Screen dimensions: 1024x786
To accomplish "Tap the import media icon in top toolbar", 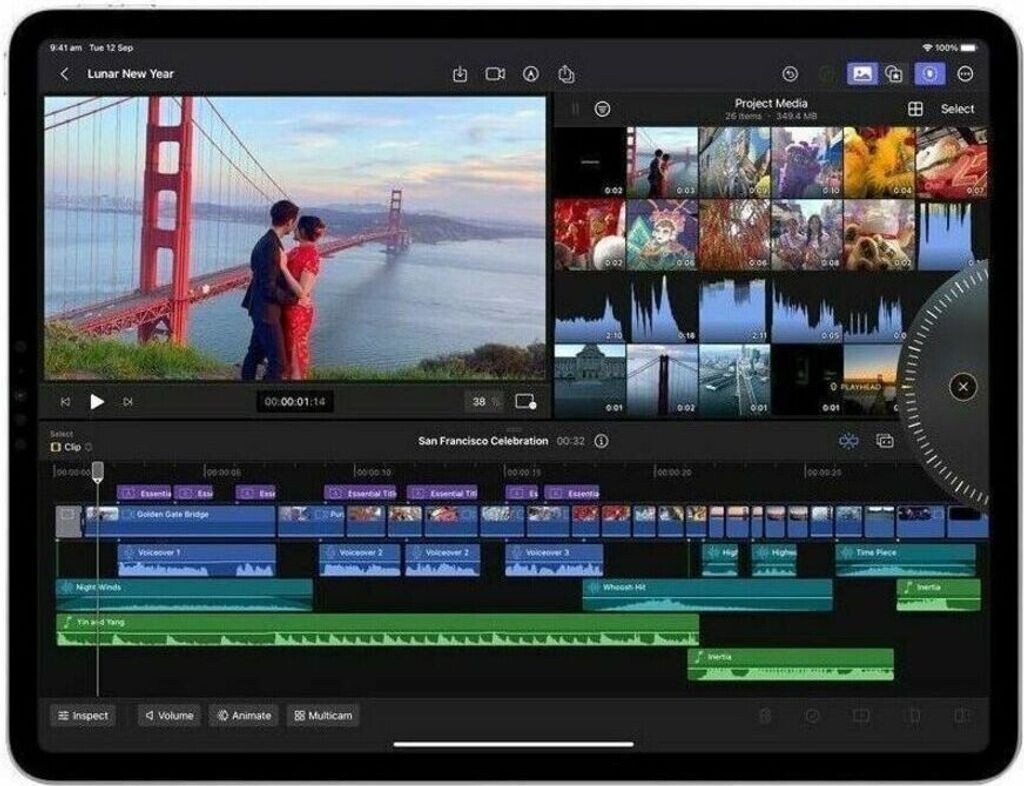I will click(x=460, y=74).
